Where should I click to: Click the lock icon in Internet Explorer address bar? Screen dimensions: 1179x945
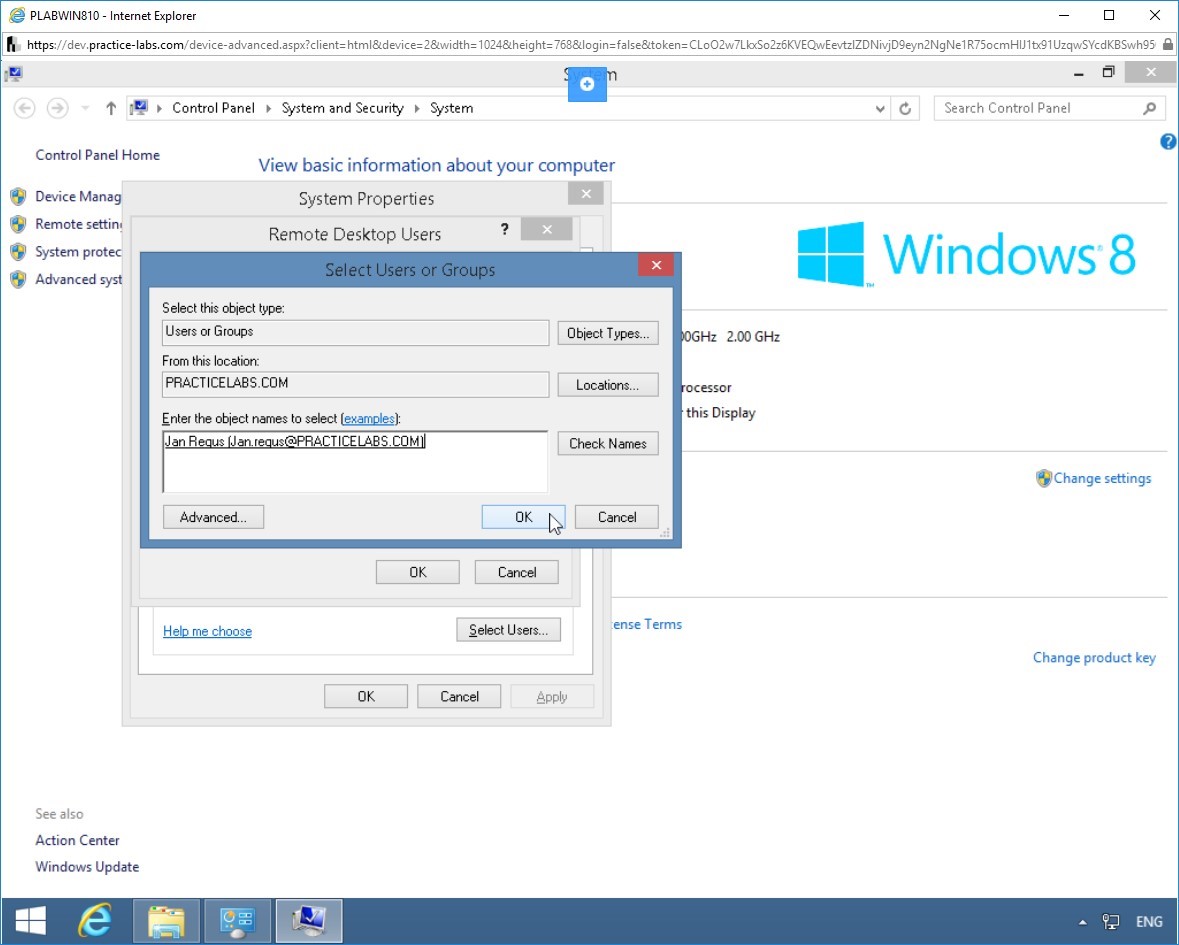point(1168,44)
